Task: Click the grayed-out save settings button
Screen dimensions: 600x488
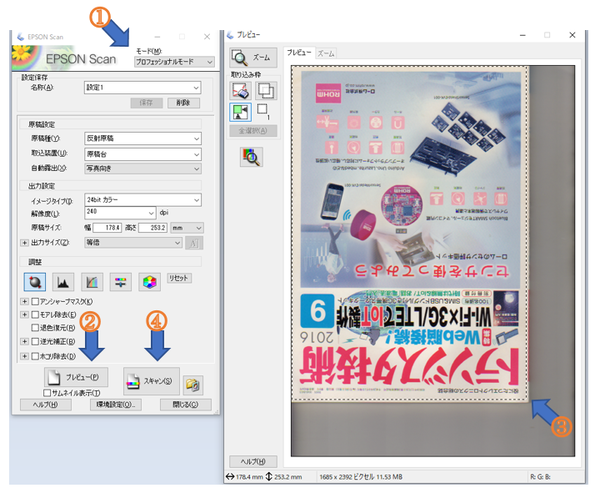Action: pos(146,103)
